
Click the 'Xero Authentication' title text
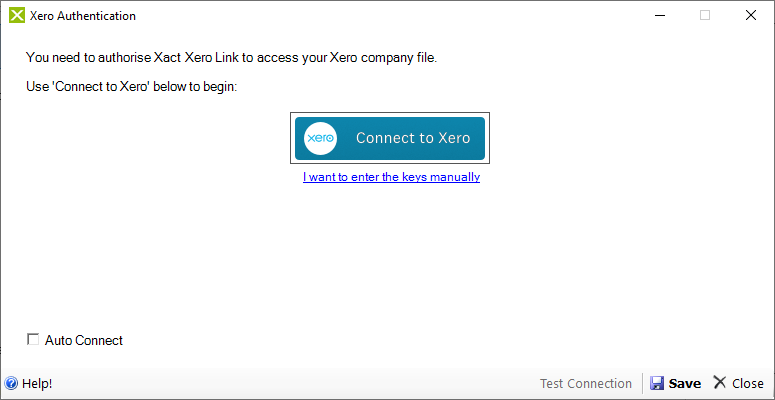[x=83, y=16]
